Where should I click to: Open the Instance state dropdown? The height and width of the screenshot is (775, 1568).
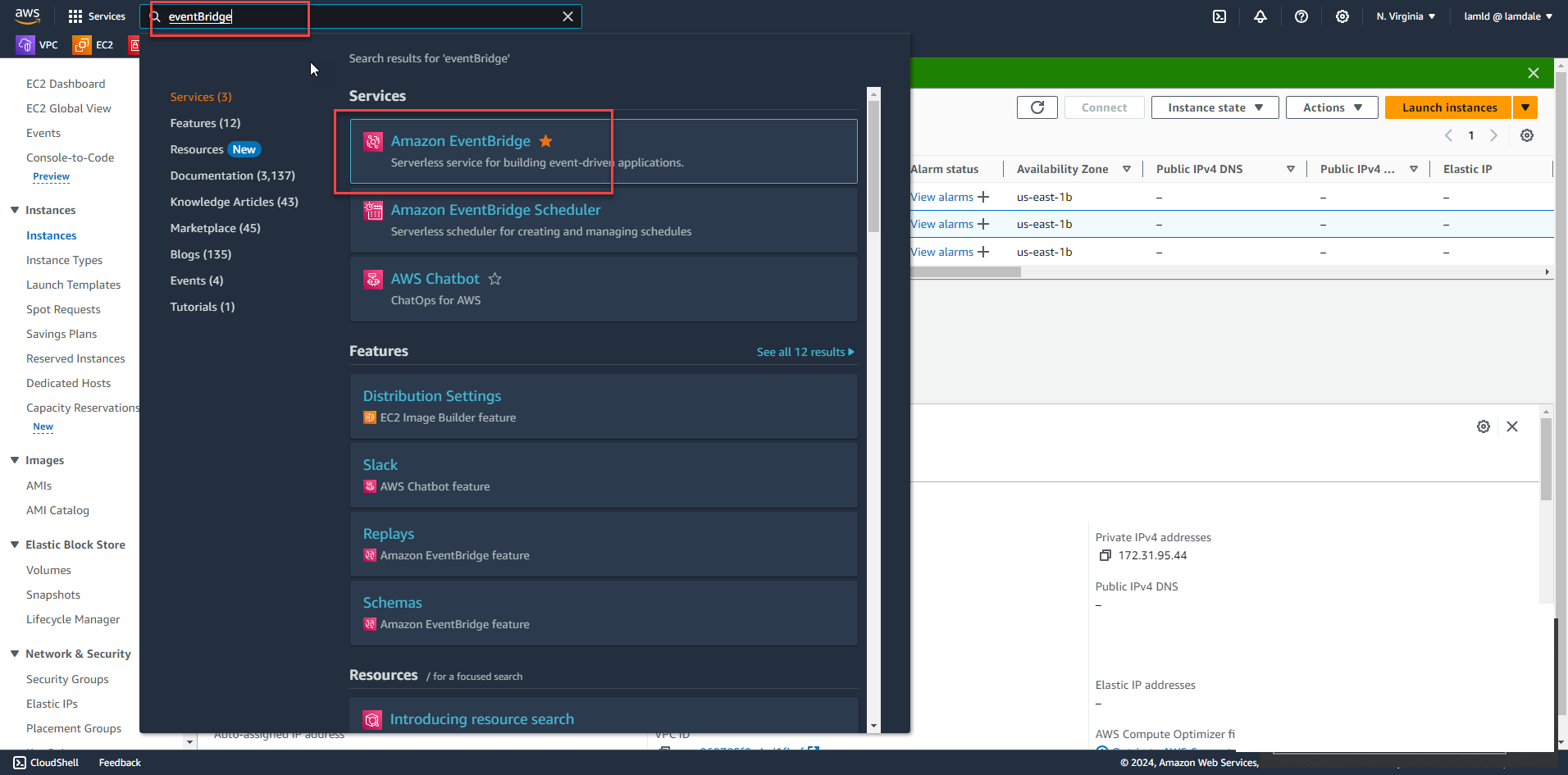tap(1215, 107)
